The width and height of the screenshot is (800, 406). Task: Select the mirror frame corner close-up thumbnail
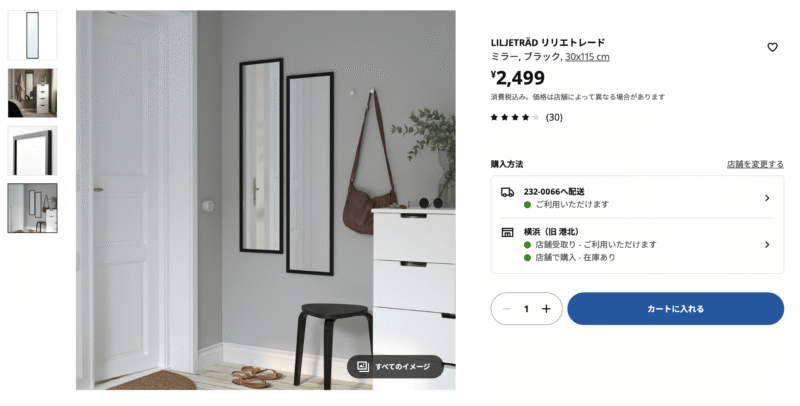[32, 150]
